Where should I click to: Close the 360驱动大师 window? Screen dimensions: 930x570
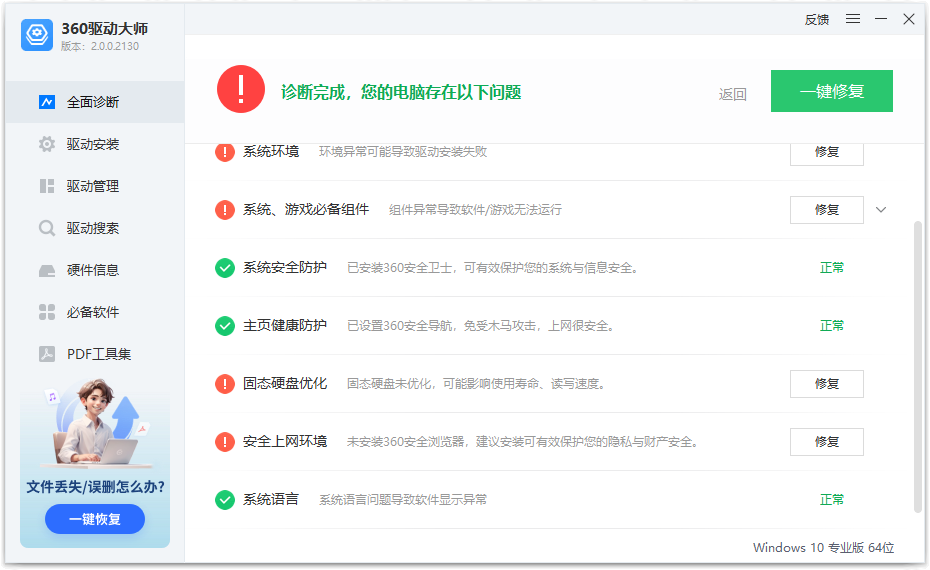tap(909, 19)
